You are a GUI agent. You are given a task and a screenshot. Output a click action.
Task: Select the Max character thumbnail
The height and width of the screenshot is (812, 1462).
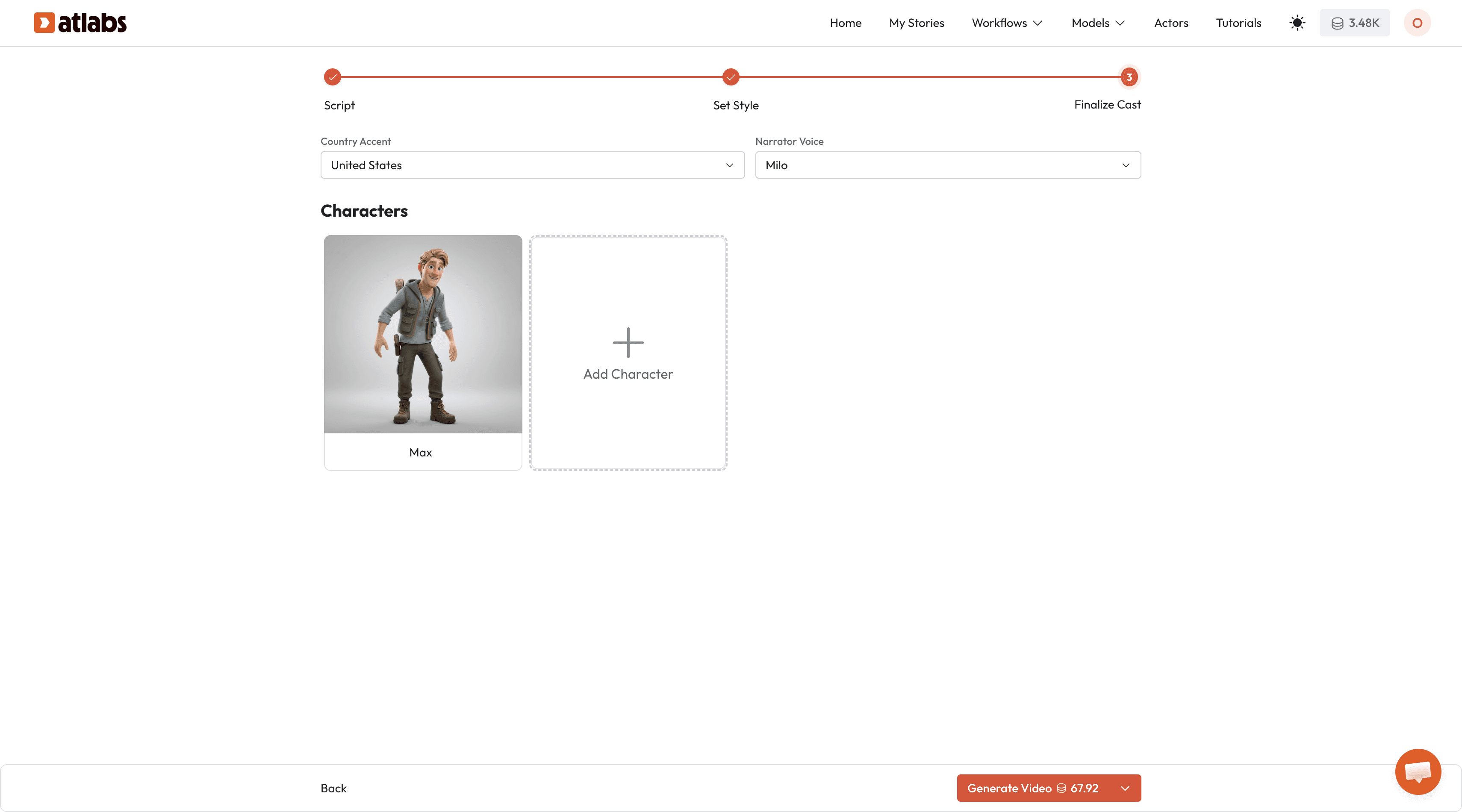pos(423,334)
